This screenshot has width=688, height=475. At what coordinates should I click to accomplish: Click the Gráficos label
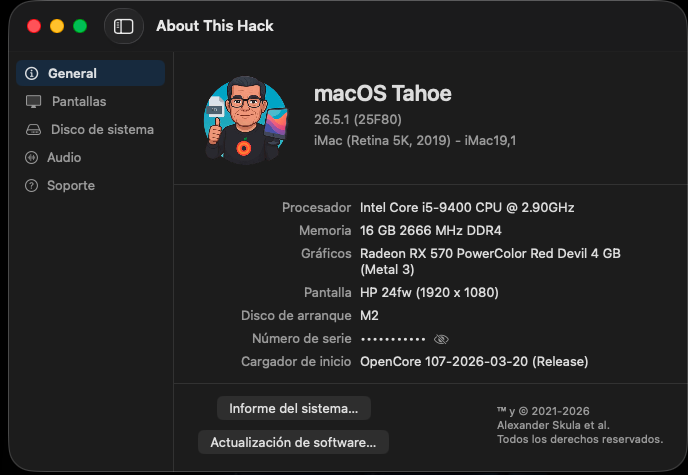tap(326, 254)
